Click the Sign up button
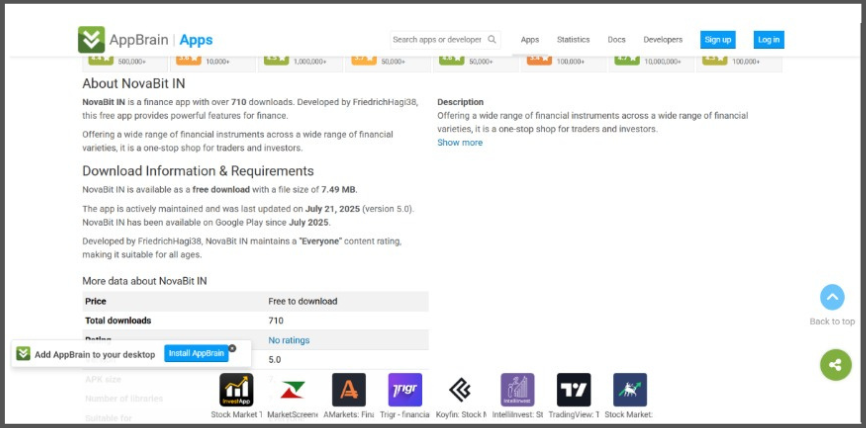This screenshot has height=428, width=866. [718, 40]
